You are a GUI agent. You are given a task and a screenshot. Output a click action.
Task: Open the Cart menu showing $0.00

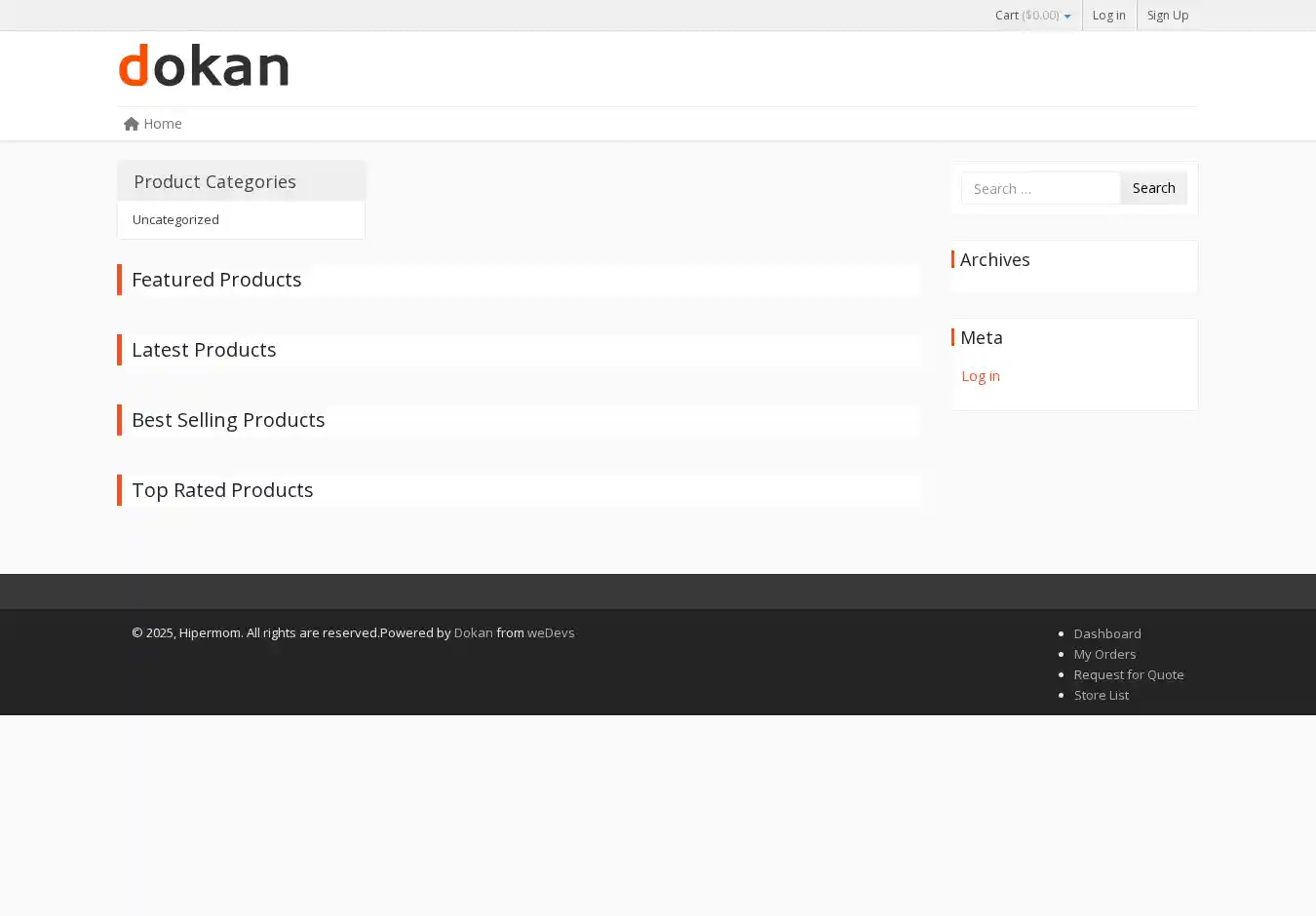1026,16
